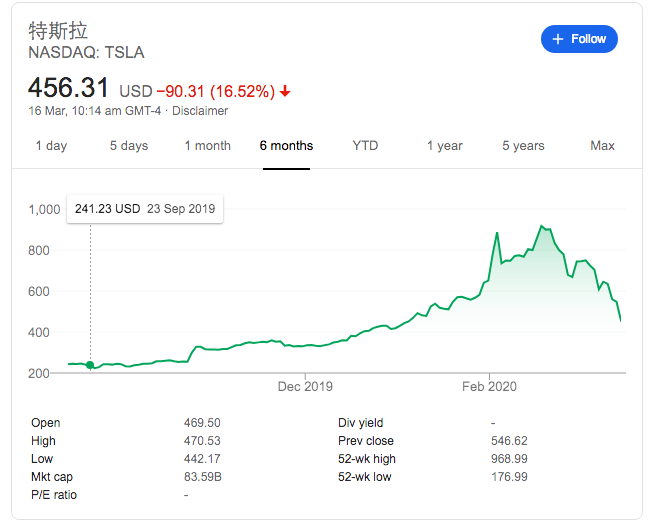The image size is (654, 520).
Task: Click the 52-wk low label
Action: 365,477
